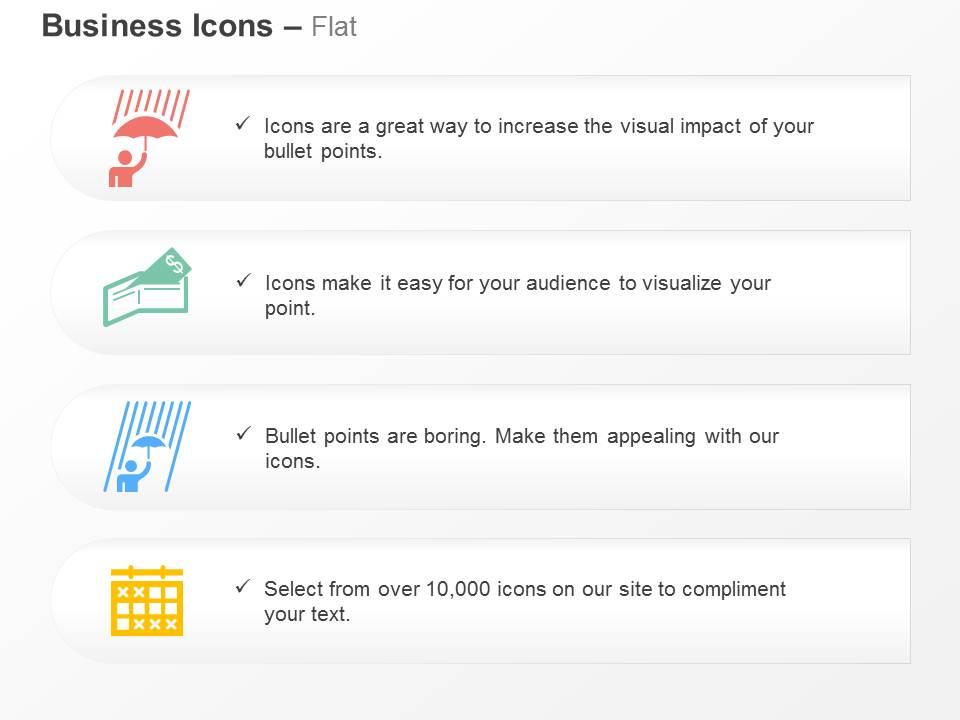Viewport: 960px width, 720px height.
Task: Click the checkmark before 'Bullet points are boring'
Action: 244,434
